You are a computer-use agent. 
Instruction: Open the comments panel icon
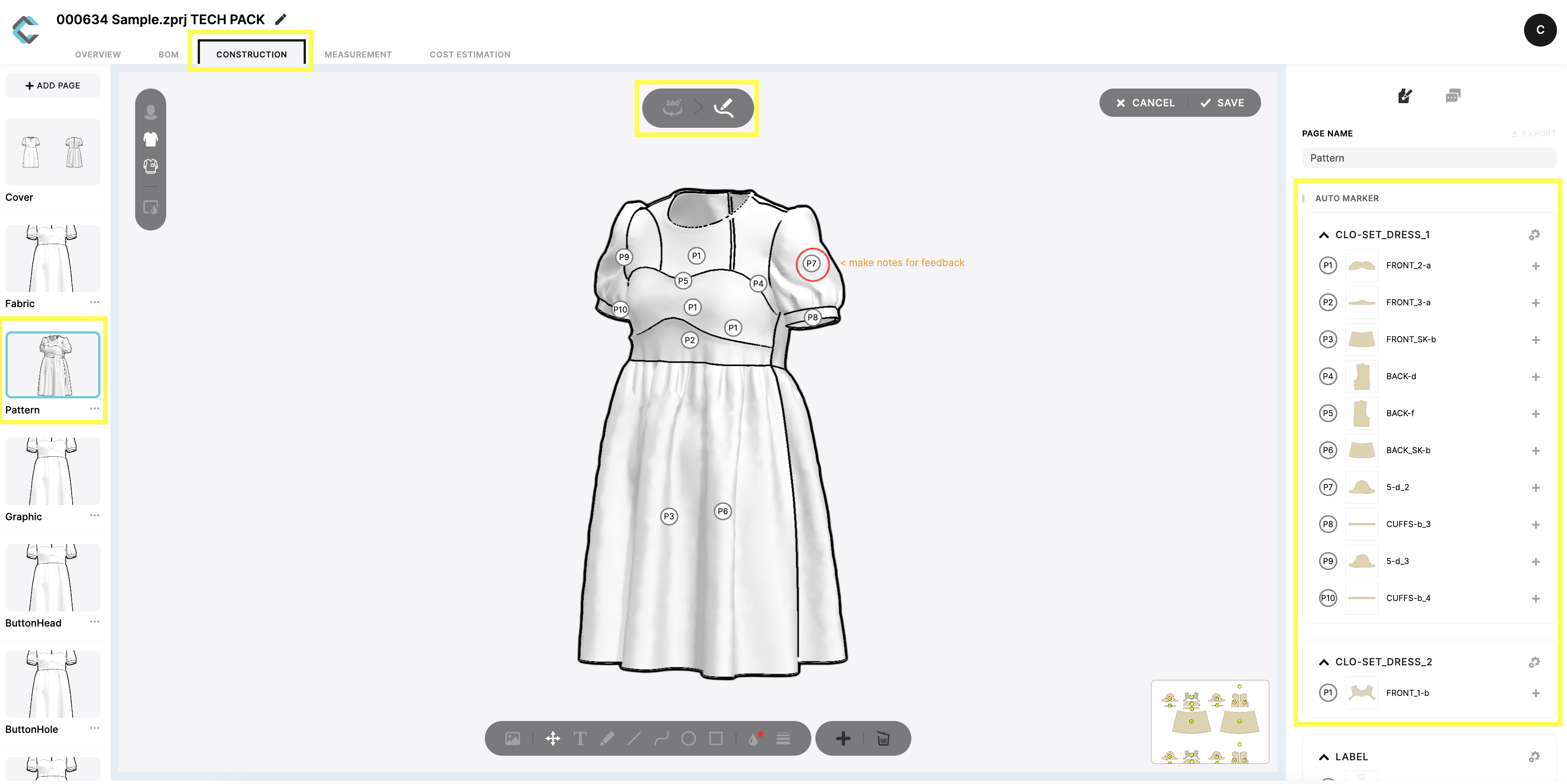coord(1453,95)
